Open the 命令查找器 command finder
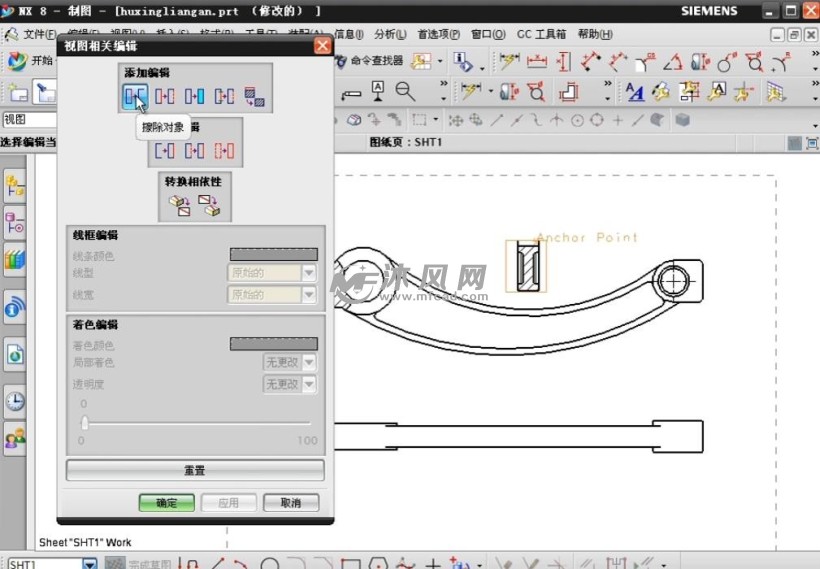Screen dimensions: 820x569 pos(370,61)
